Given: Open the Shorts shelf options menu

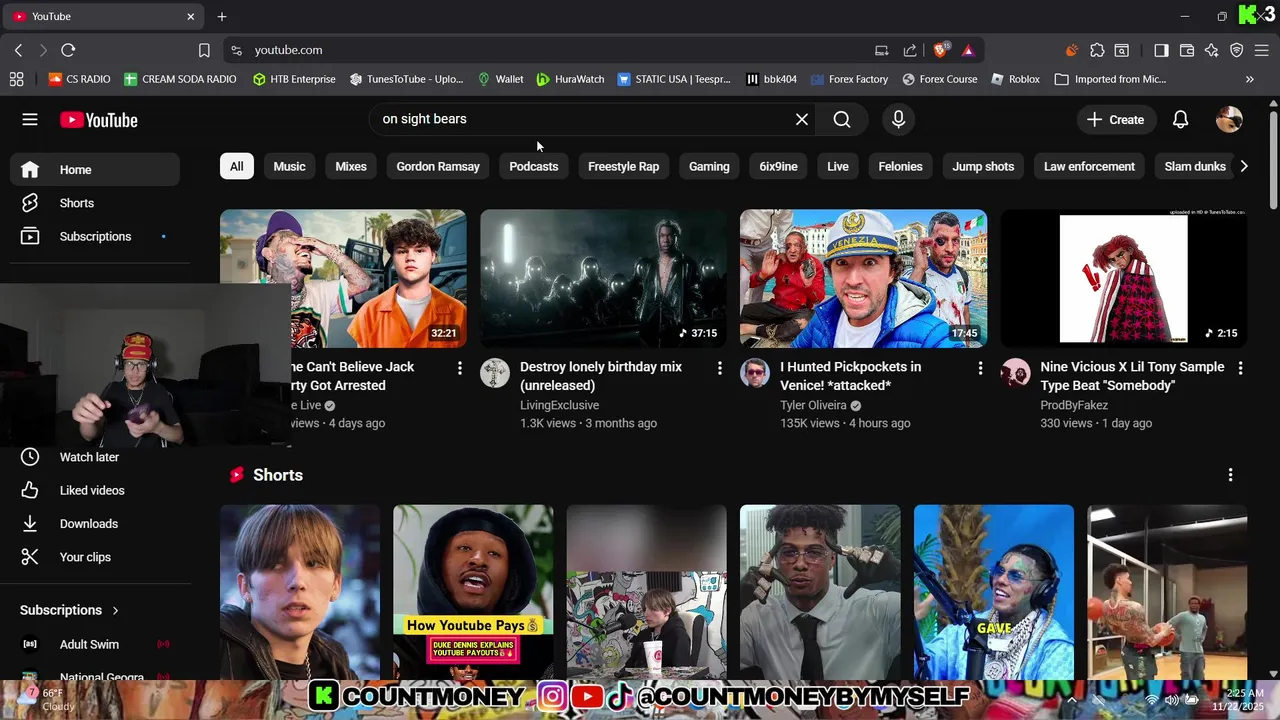Looking at the screenshot, I should [1230, 475].
